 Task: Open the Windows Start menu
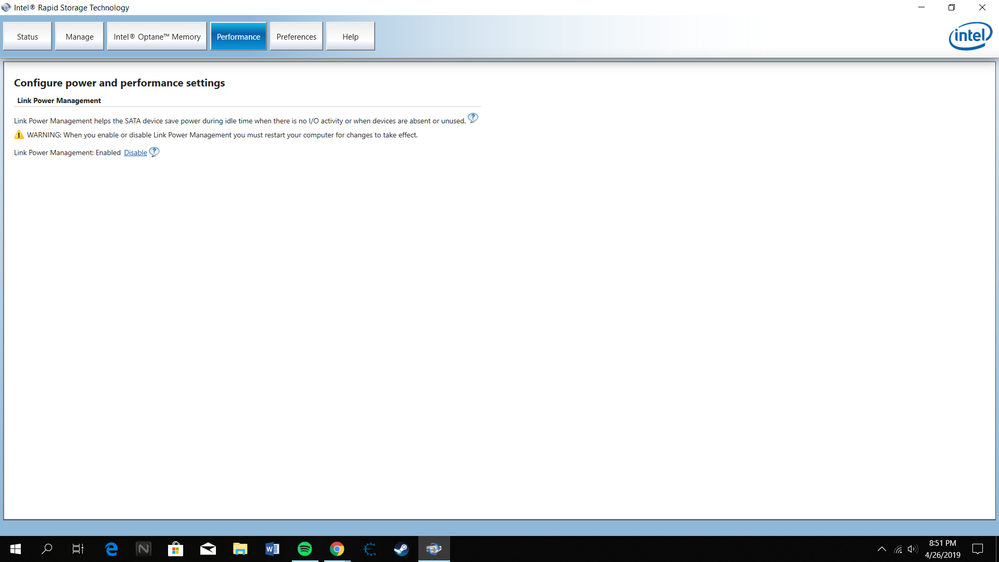coord(15,549)
